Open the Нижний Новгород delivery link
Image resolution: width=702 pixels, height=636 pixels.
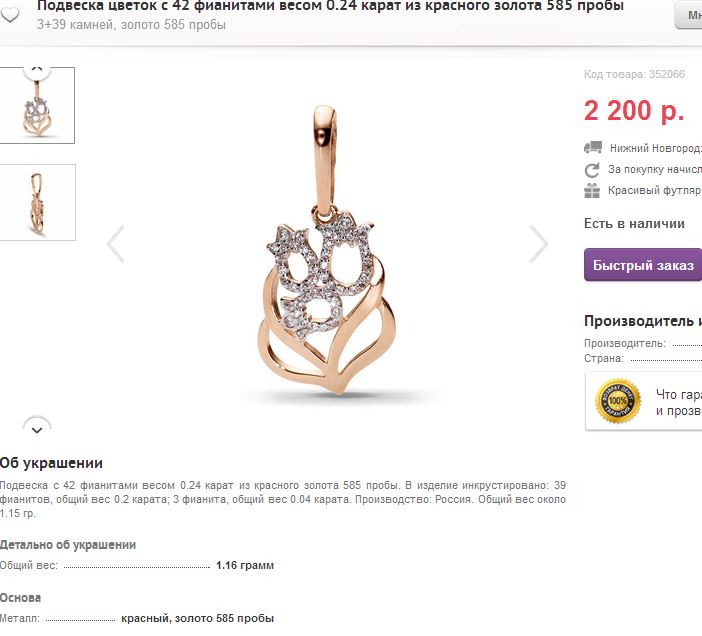coord(655,148)
